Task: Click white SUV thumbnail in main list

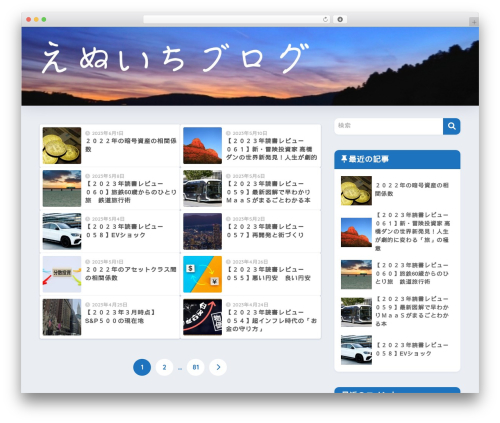Action: tap(62, 231)
